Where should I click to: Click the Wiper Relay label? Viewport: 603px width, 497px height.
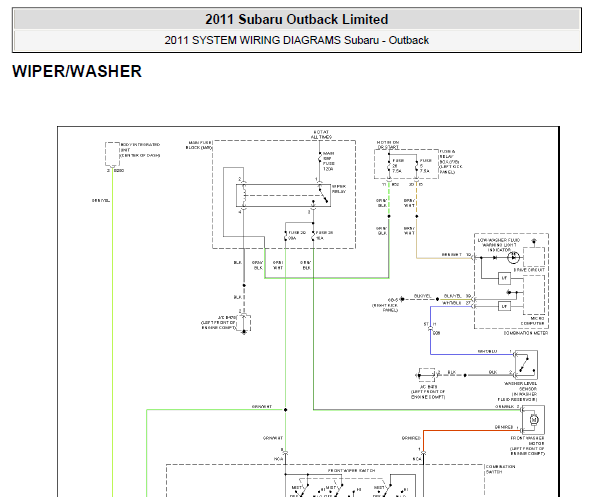tap(339, 189)
